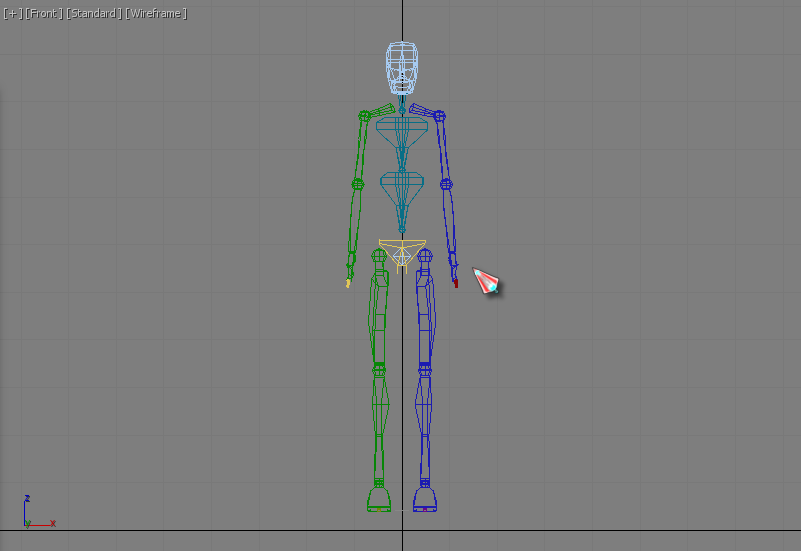Select the biped's light blue head
The height and width of the screenshot is (551, 801).
pos(402,68)
